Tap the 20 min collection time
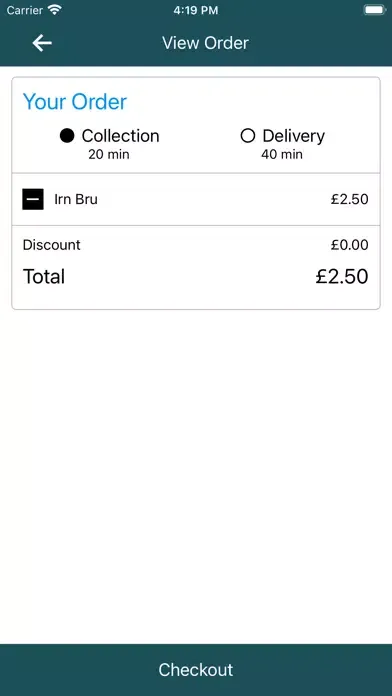The width and height of the screenshot is (392, 696). point(109,154)
